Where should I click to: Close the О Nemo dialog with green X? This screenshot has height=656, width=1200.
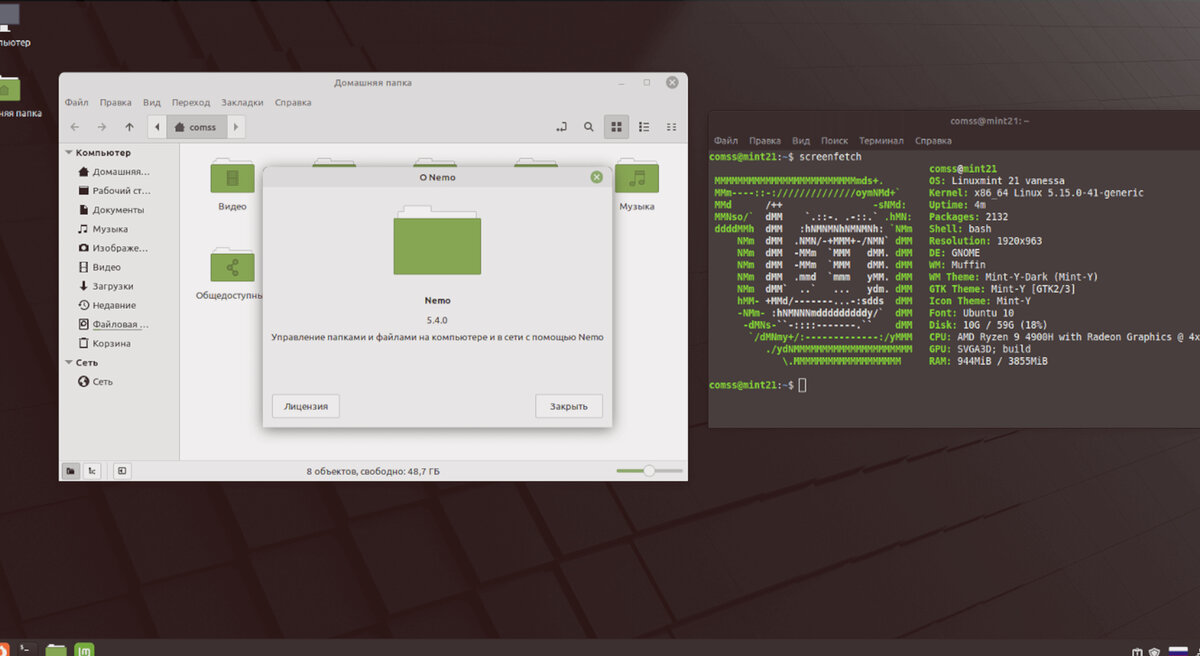point(597,177)
